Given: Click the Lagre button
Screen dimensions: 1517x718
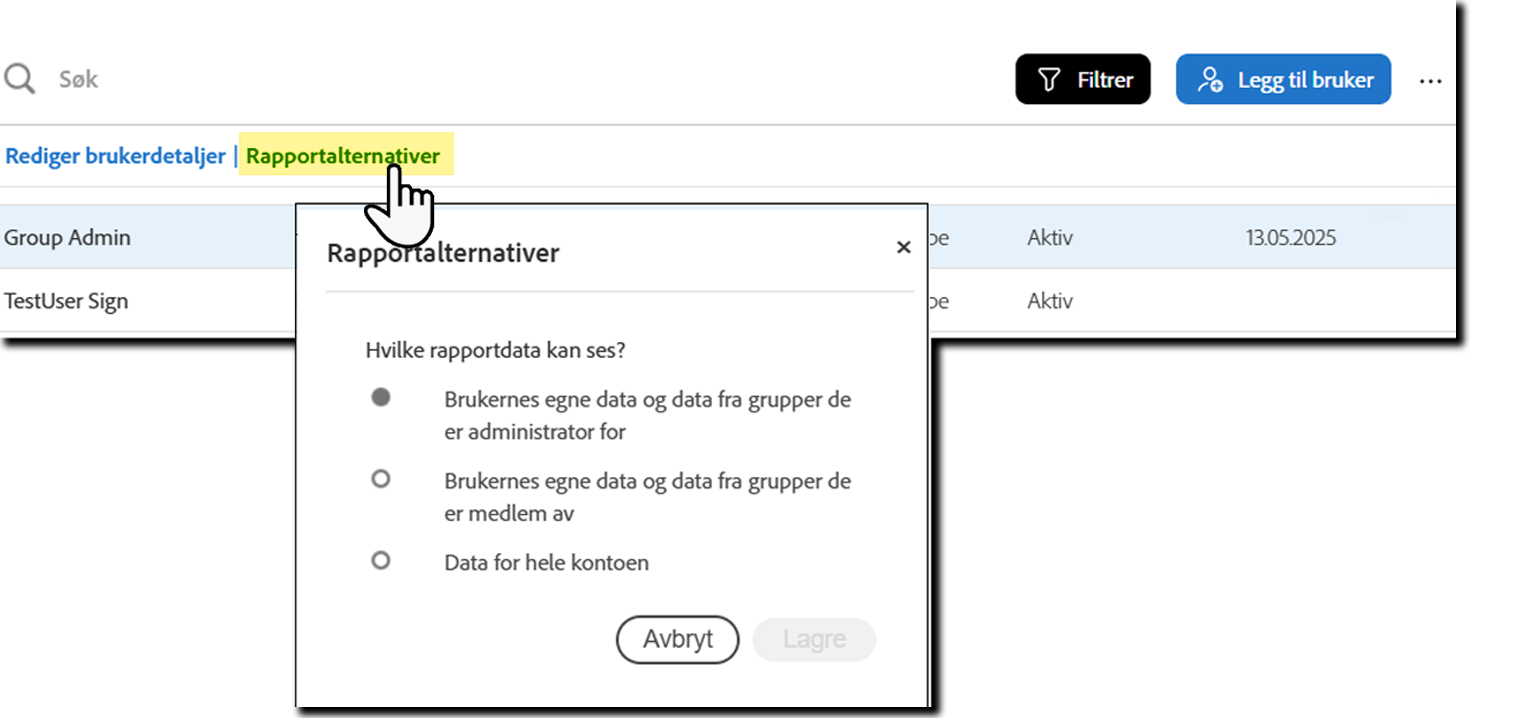Looking at the screenshot, I should (x=813, y=640).
